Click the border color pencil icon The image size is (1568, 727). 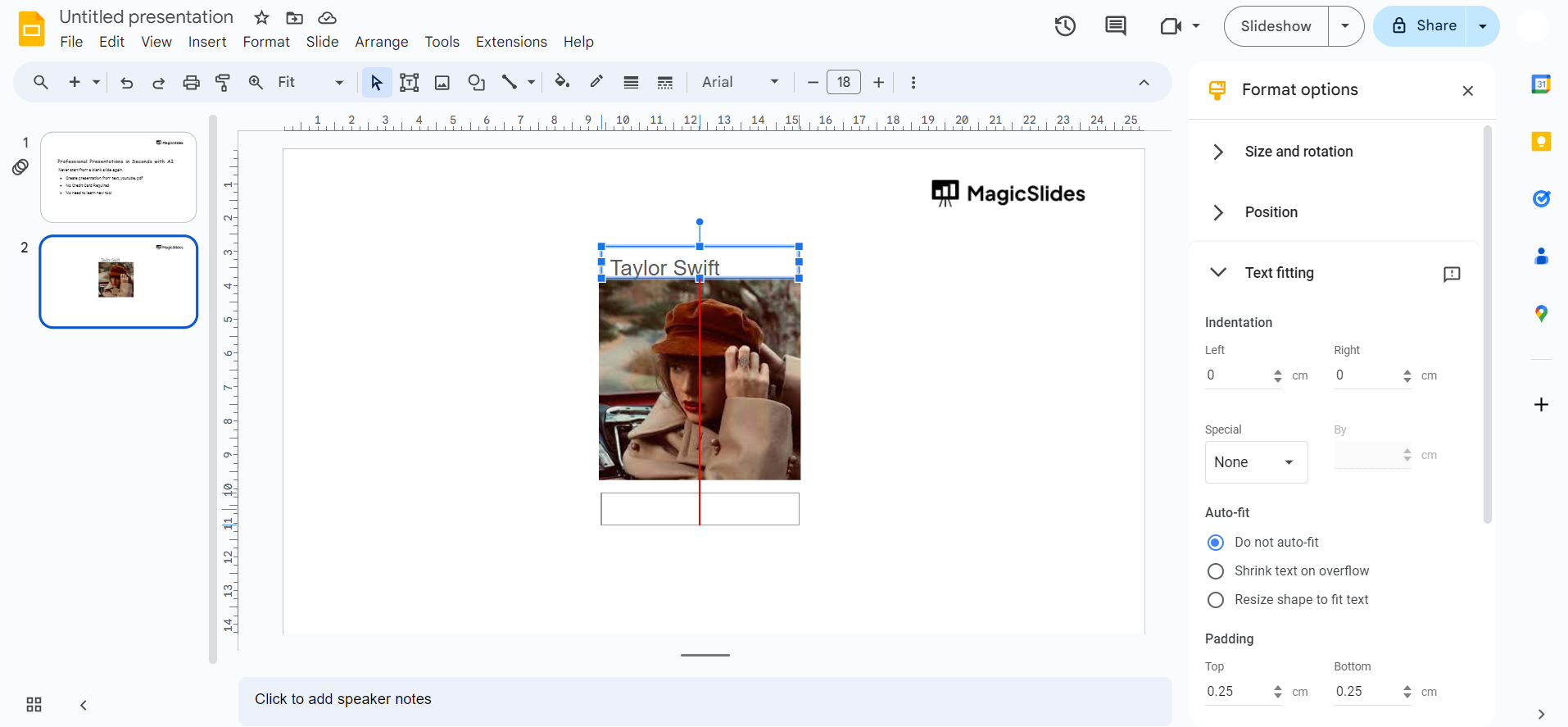tap(596, 82)
